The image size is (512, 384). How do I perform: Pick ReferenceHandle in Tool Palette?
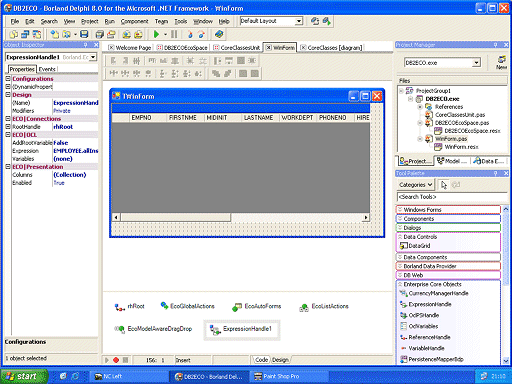(425, 337)
